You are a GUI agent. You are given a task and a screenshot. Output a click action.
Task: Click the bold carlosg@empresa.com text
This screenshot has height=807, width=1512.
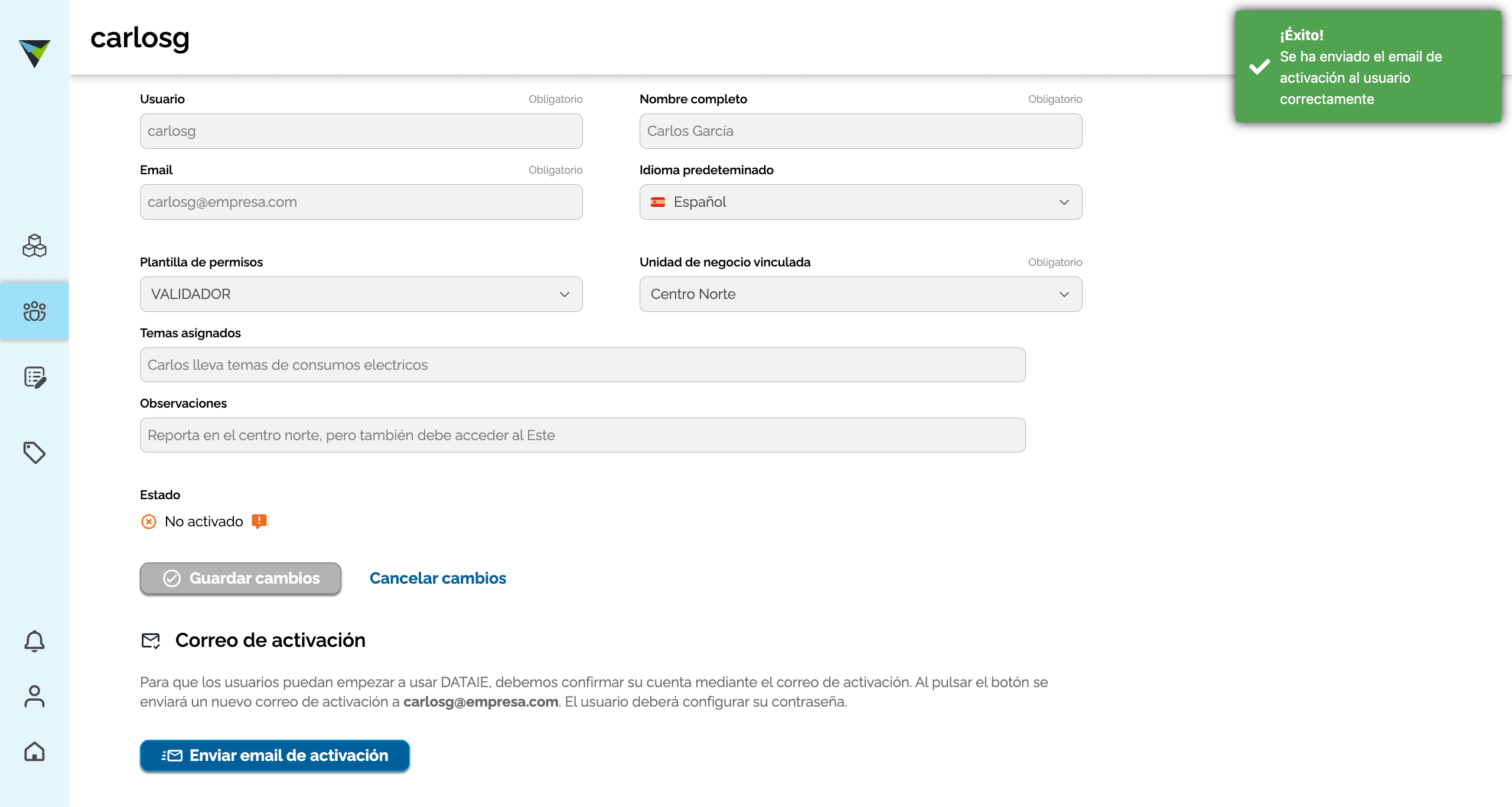coord(481,702)
